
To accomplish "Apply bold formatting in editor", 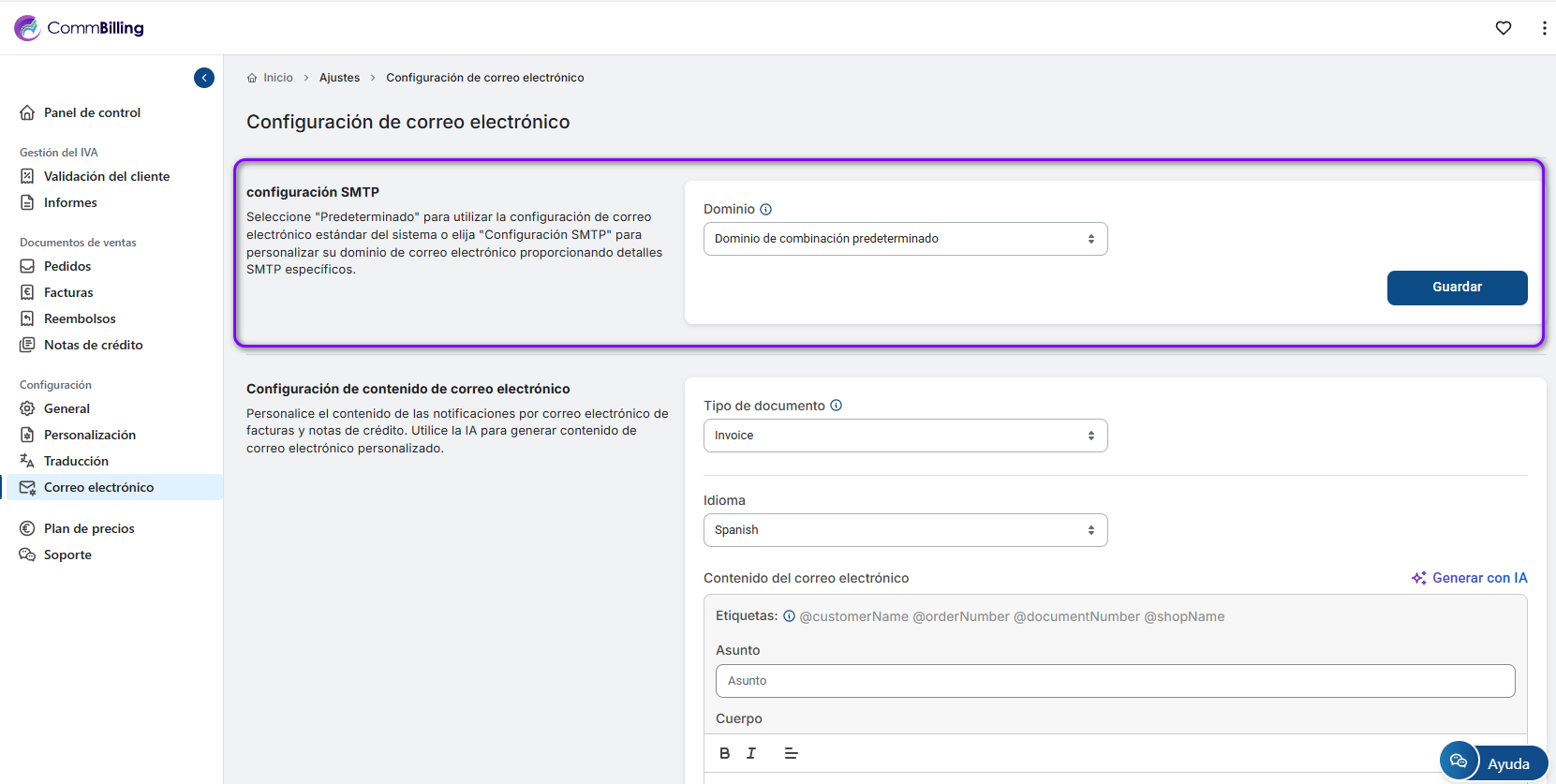I will click(x=724, y=753).
